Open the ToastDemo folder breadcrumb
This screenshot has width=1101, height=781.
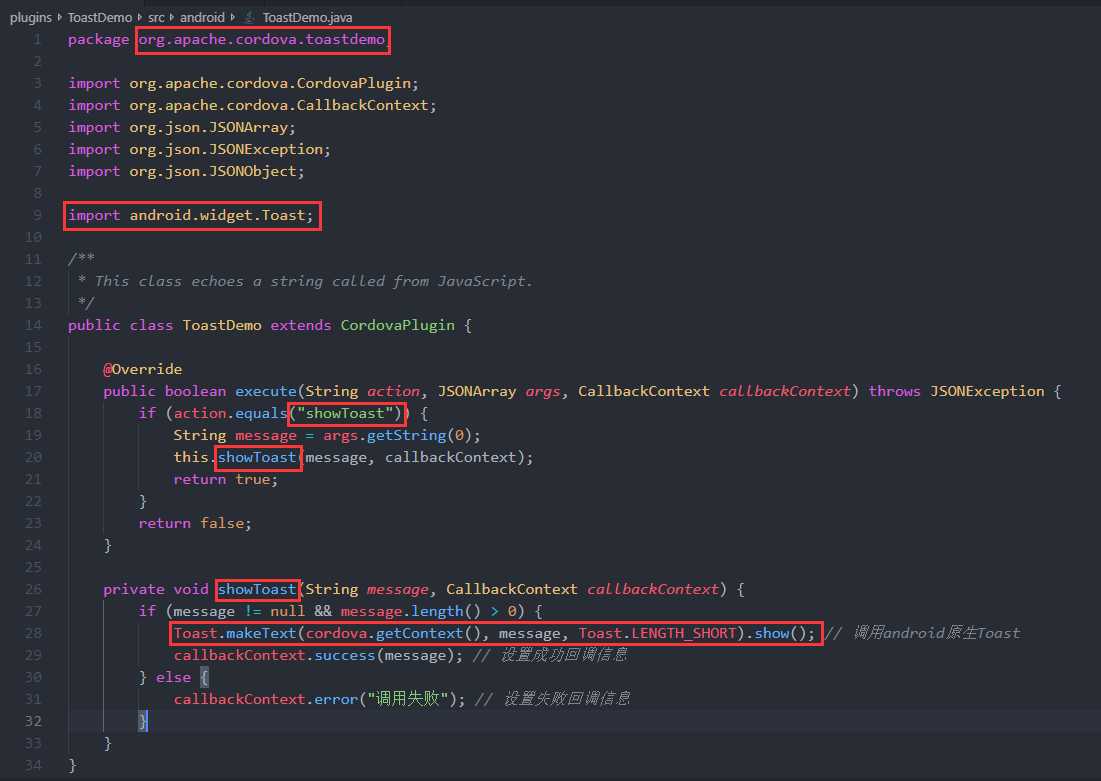(100, 18)
